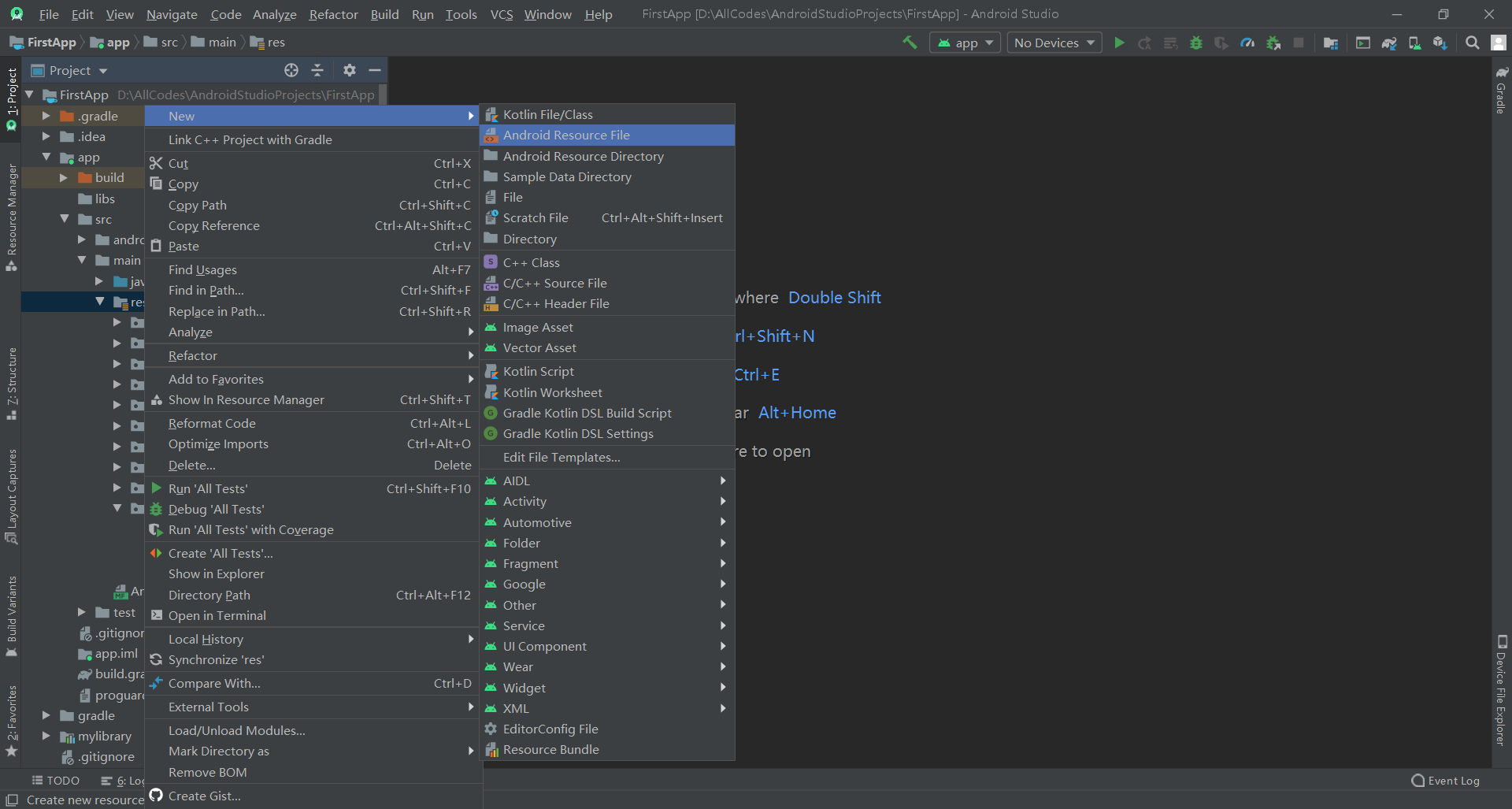Toggle the Z: Structure side tab
This screenshot has height=809, width=1512.
click(x=11, y=384)
